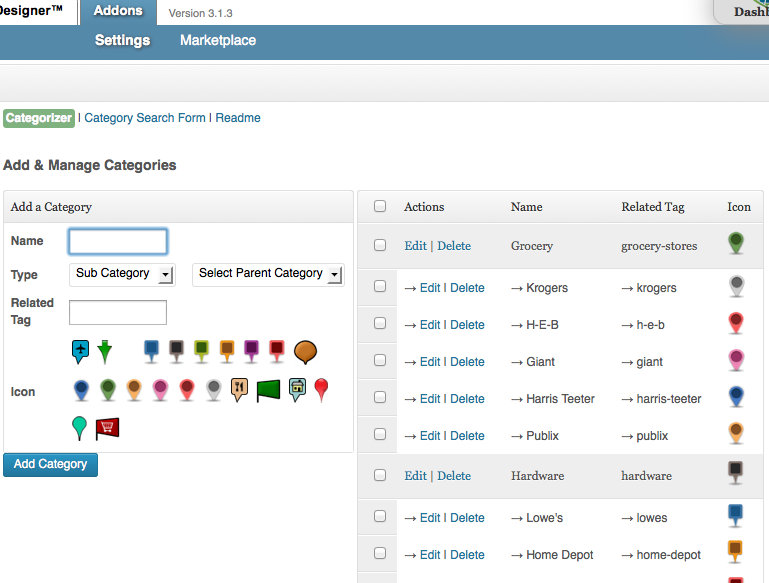The image size is (769, 583).
Task: Select the teal balloon pin marker icon
Action: (x=80, y=429)
